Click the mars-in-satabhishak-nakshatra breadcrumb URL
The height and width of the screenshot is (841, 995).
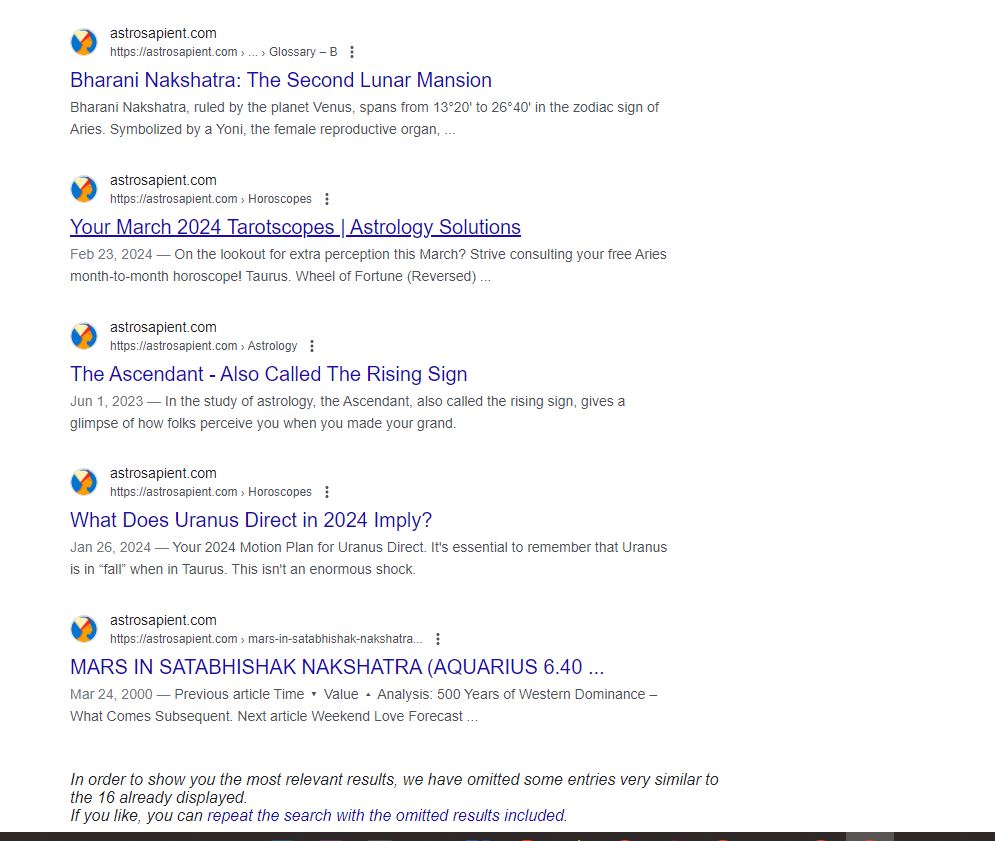pos(266,639)
